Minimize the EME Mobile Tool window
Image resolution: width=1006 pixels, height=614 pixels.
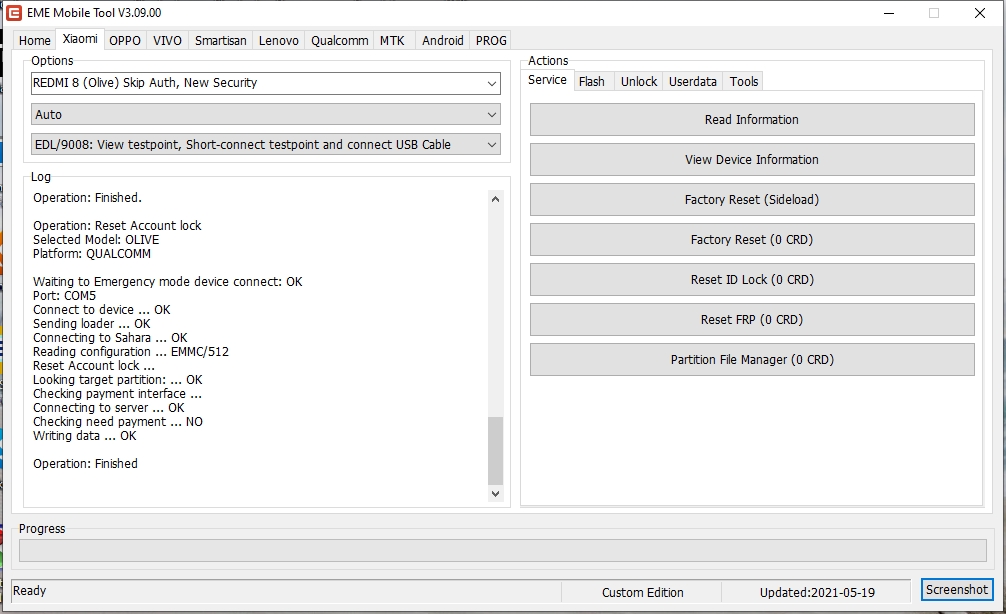click(889, 13)
